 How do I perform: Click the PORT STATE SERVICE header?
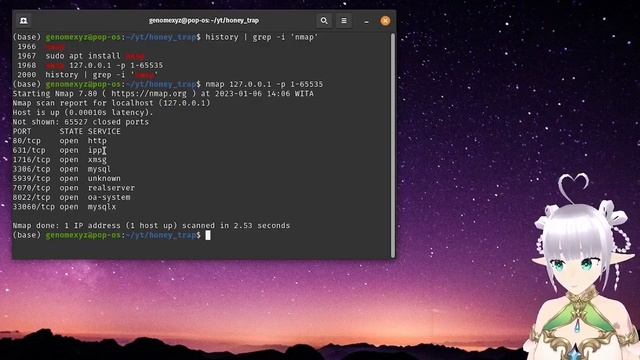pos(67,131)
